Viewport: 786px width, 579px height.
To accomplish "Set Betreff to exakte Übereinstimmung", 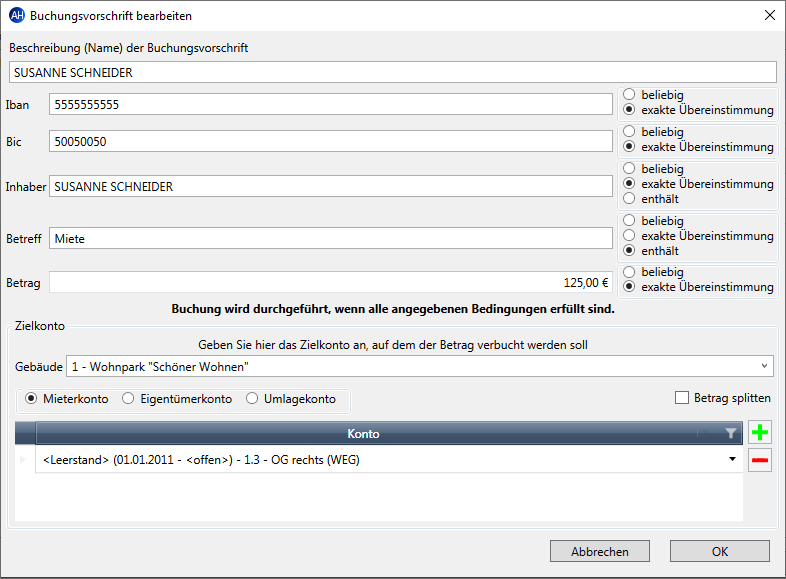I will pos(629,236).
